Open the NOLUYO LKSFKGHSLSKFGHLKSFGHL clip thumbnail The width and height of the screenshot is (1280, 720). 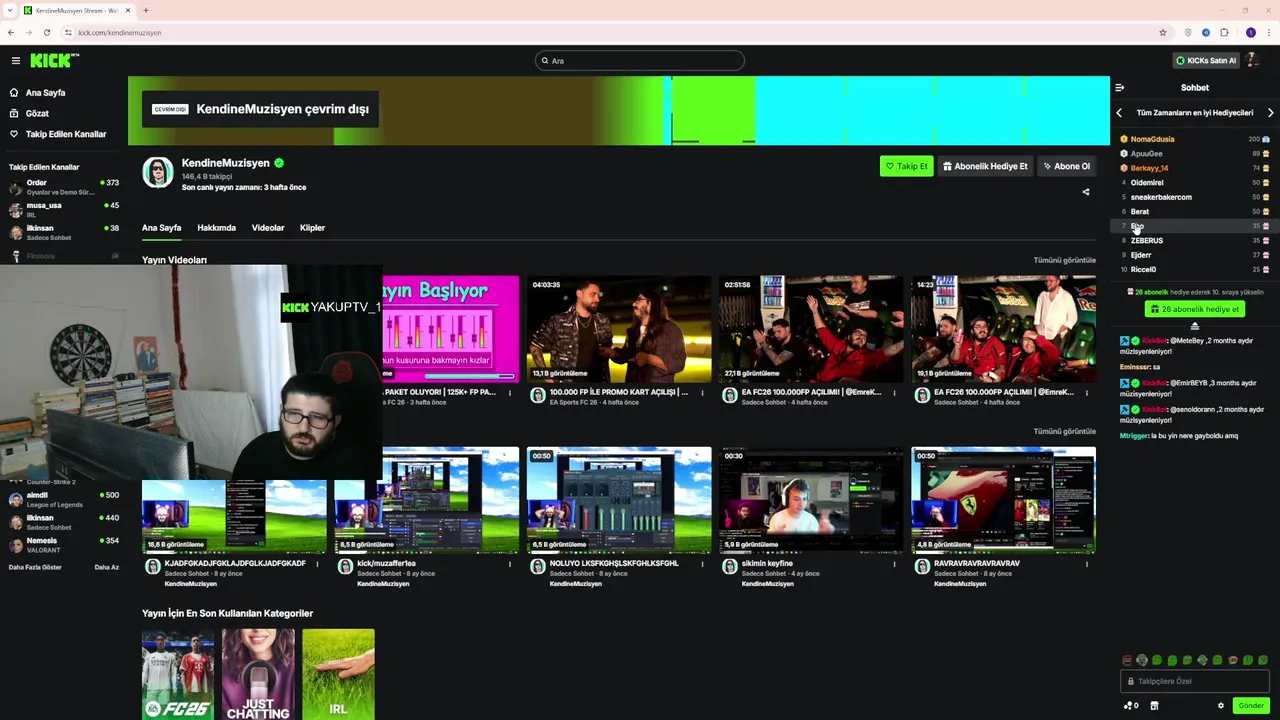pos(619,500)
